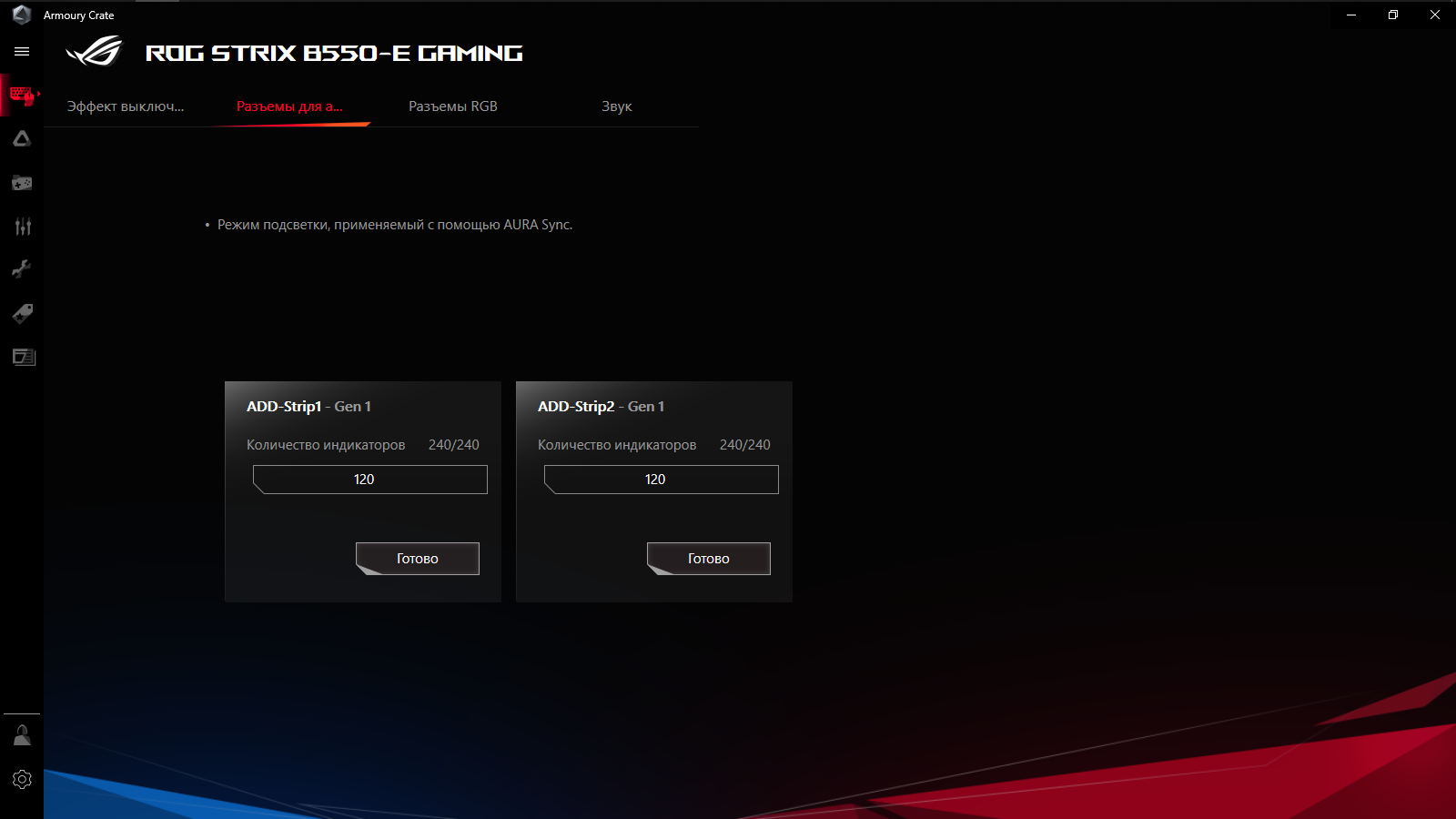
Task: Click the AURA Sync lighting mode note
Action: tap(395, 225)
